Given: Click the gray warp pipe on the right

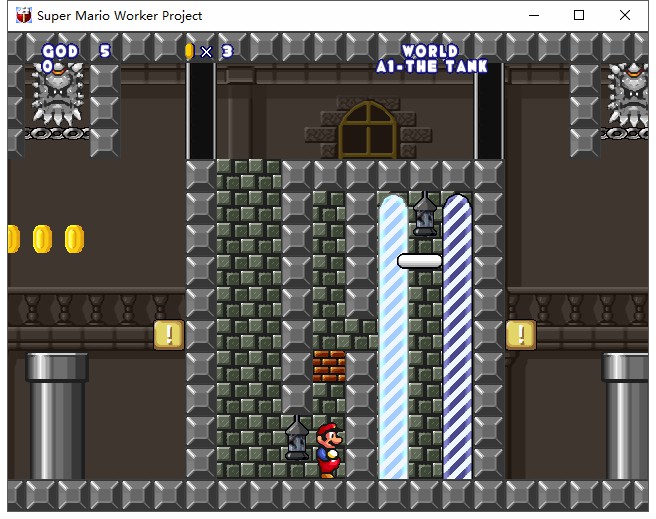Looking at the screenshot, I should click(625, 416).
